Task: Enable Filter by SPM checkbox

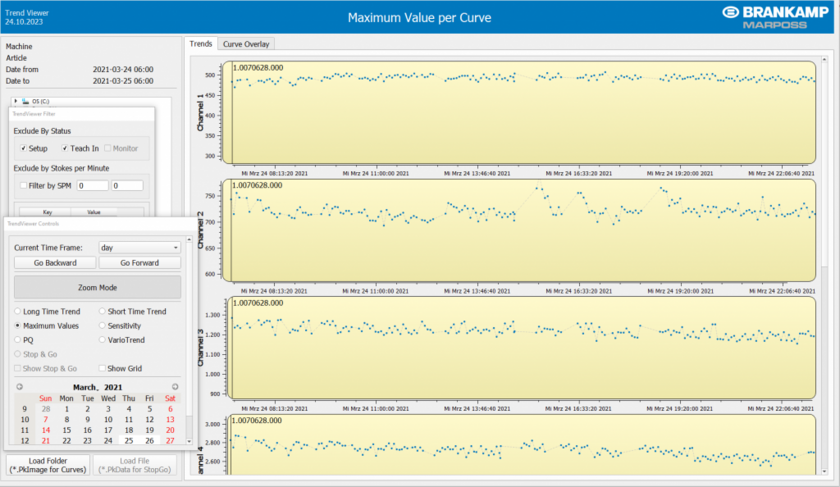Action: pos(23,185)
